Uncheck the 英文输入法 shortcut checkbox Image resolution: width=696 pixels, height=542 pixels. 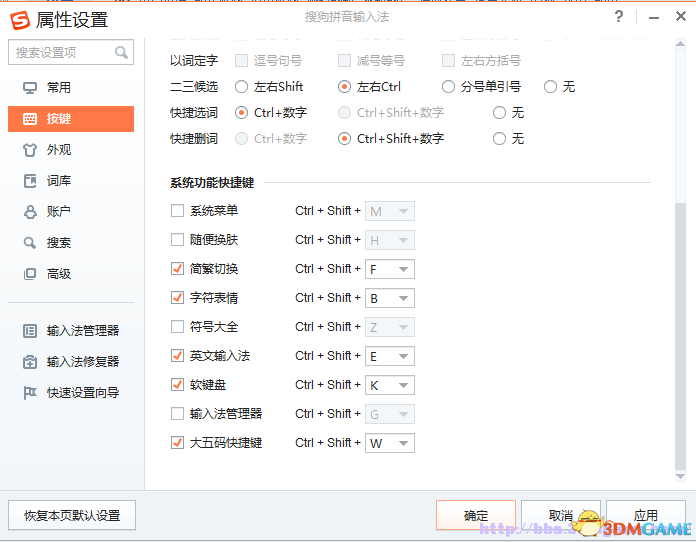coord(178,356)
